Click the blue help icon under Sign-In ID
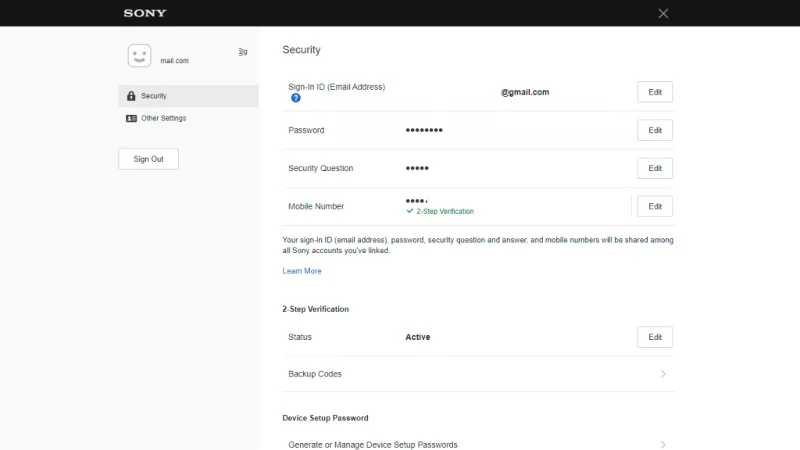The image size is (800, 450). click(x=295, y=98)
